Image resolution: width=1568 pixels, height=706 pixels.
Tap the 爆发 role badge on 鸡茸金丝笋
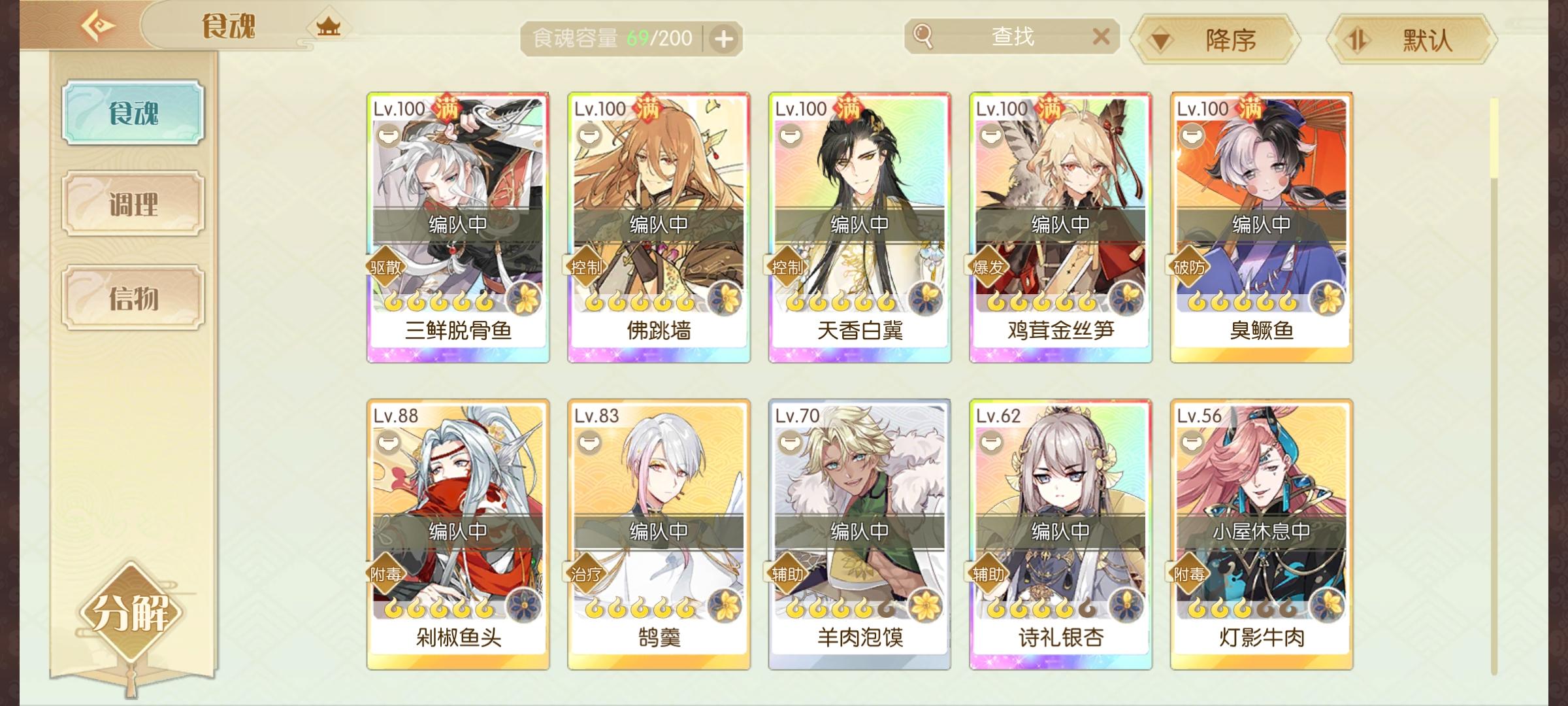pos(988,267)
